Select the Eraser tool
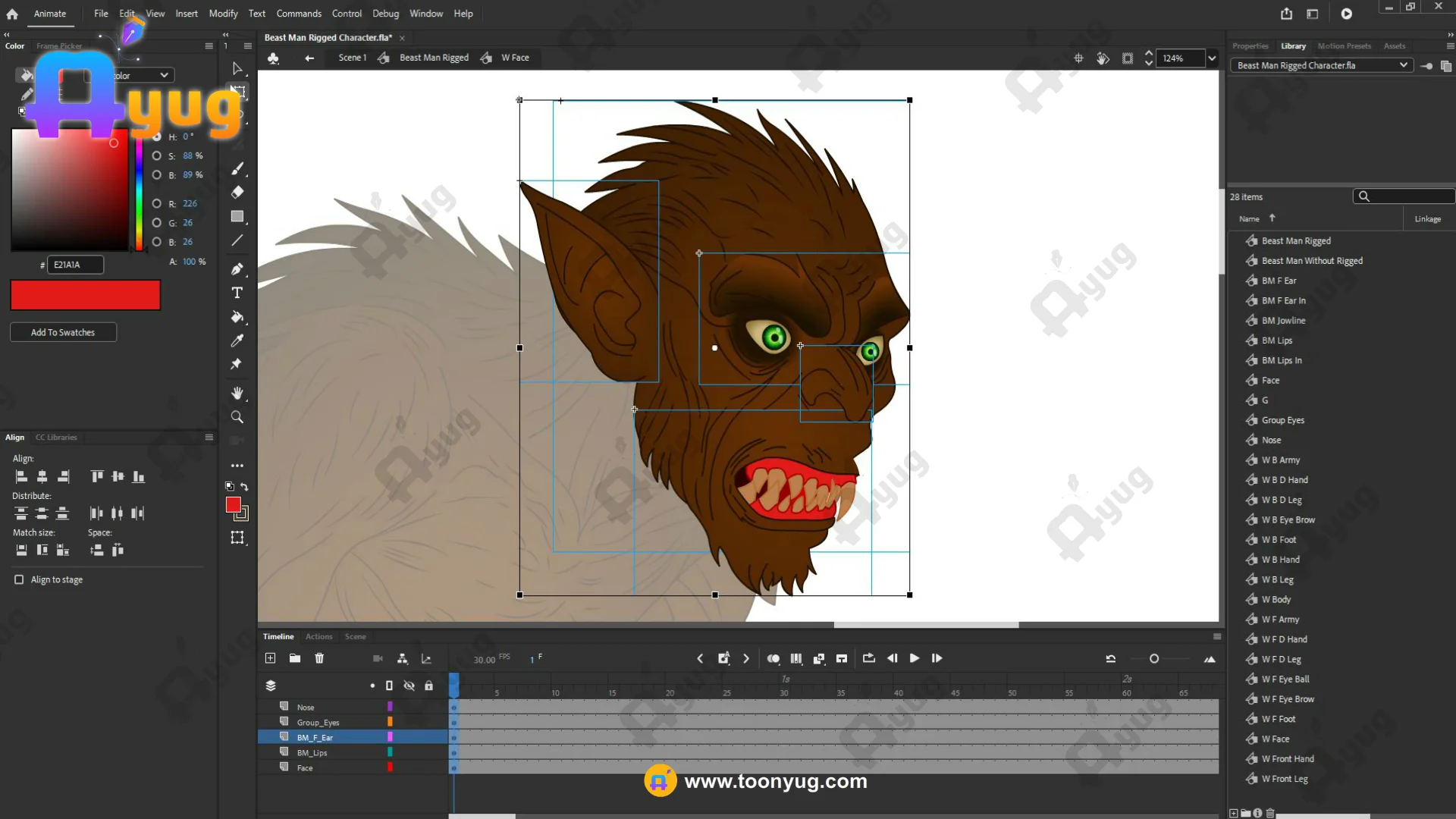Viewport: 1456px width, 819px height. (237, 193)
